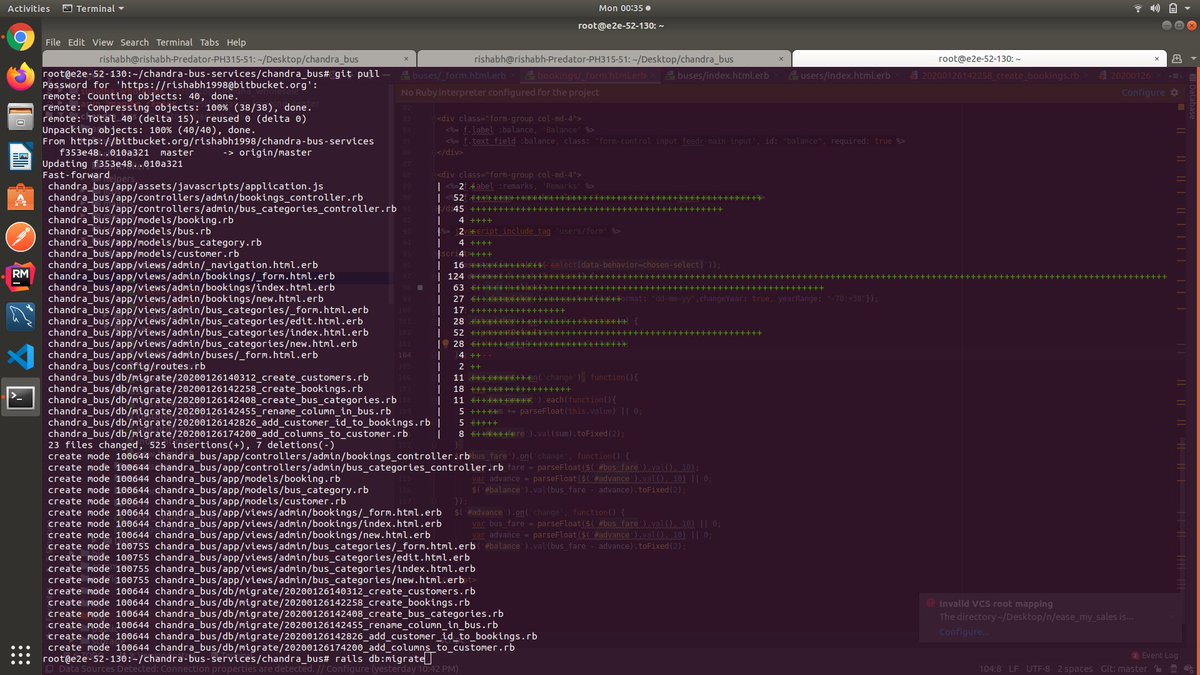1200x675 pixels.
Task: Click Configure for the Ruby interpreter in RubyMine
Action: (x=1142, y=92)
